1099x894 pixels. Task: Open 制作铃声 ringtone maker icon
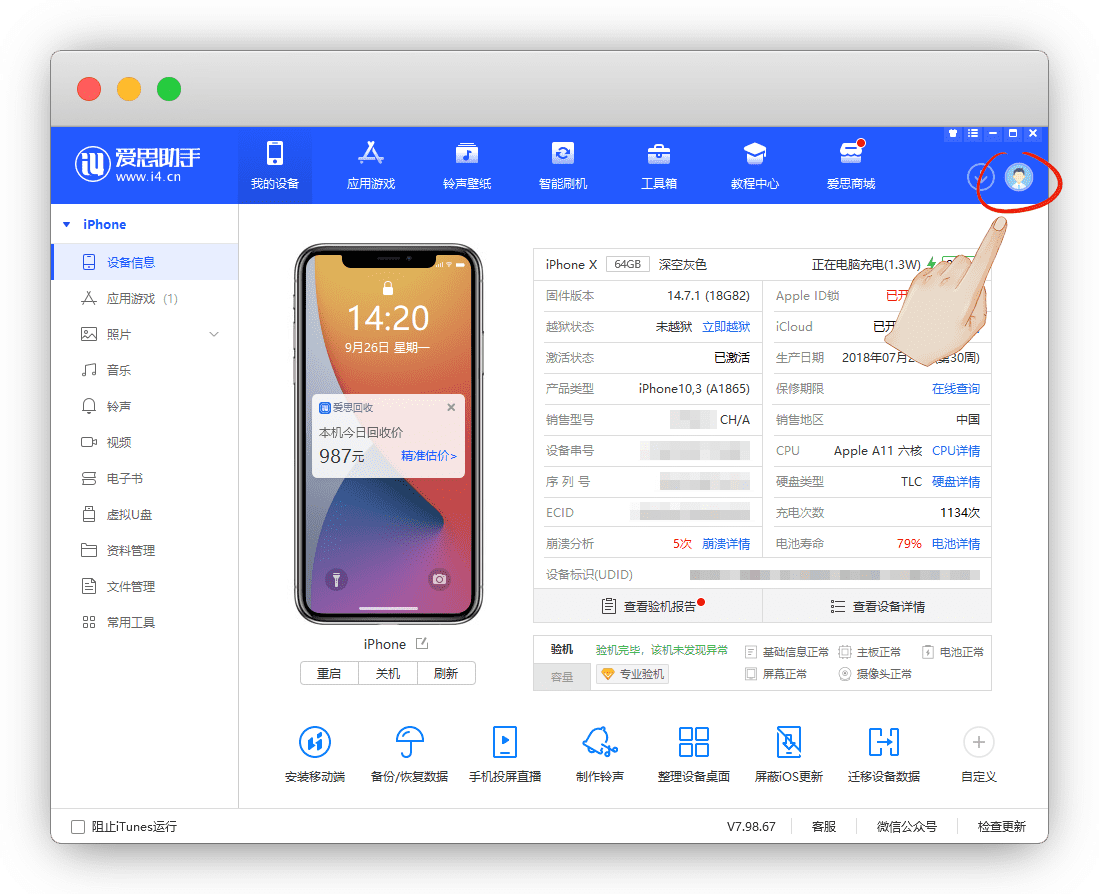pos(599,743)
